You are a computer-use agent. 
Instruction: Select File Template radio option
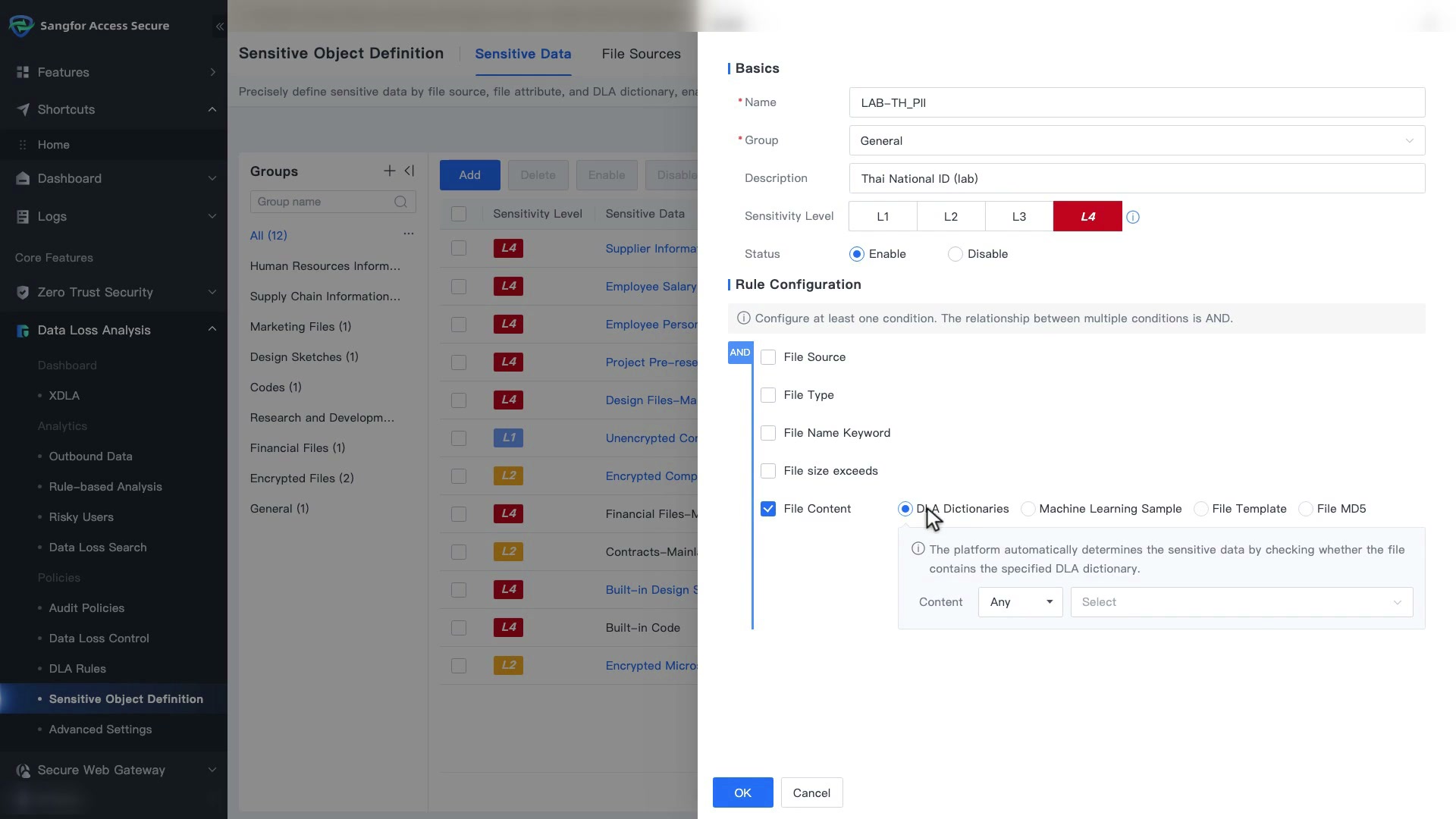coord(1201,509)
